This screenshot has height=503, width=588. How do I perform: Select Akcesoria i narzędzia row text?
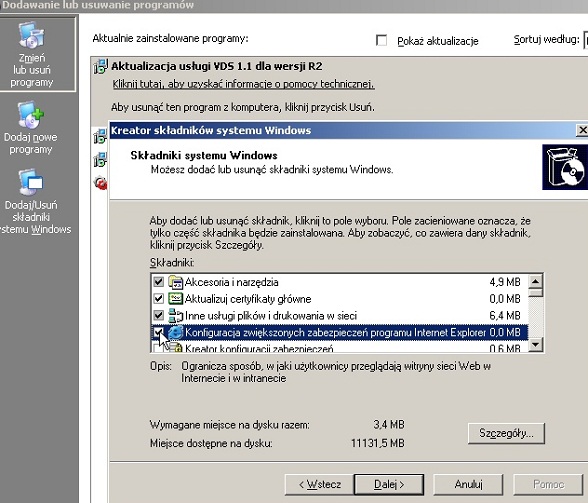click(x=231, y=282)
